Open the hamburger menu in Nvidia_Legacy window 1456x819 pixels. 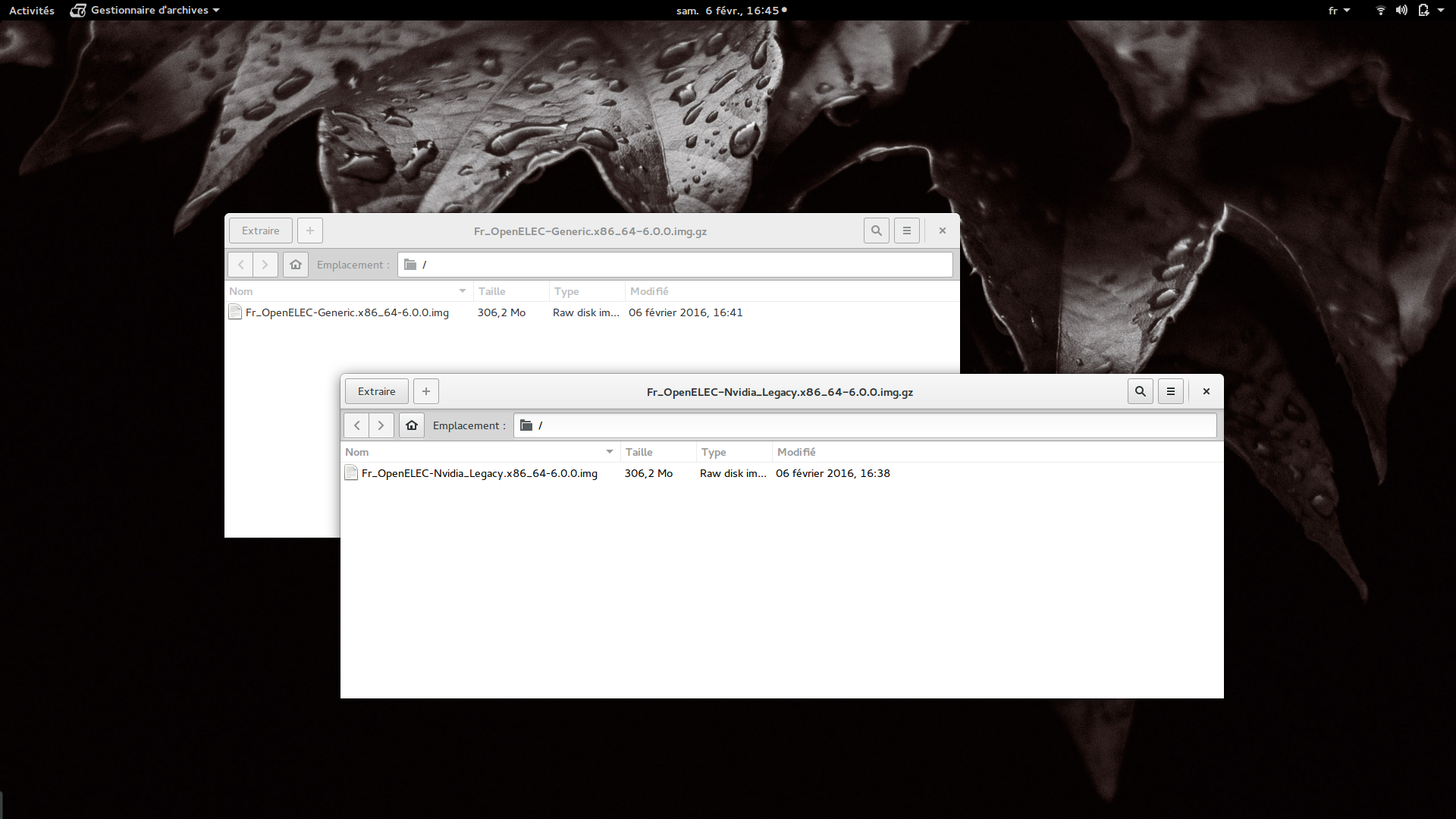[1171, 391]
